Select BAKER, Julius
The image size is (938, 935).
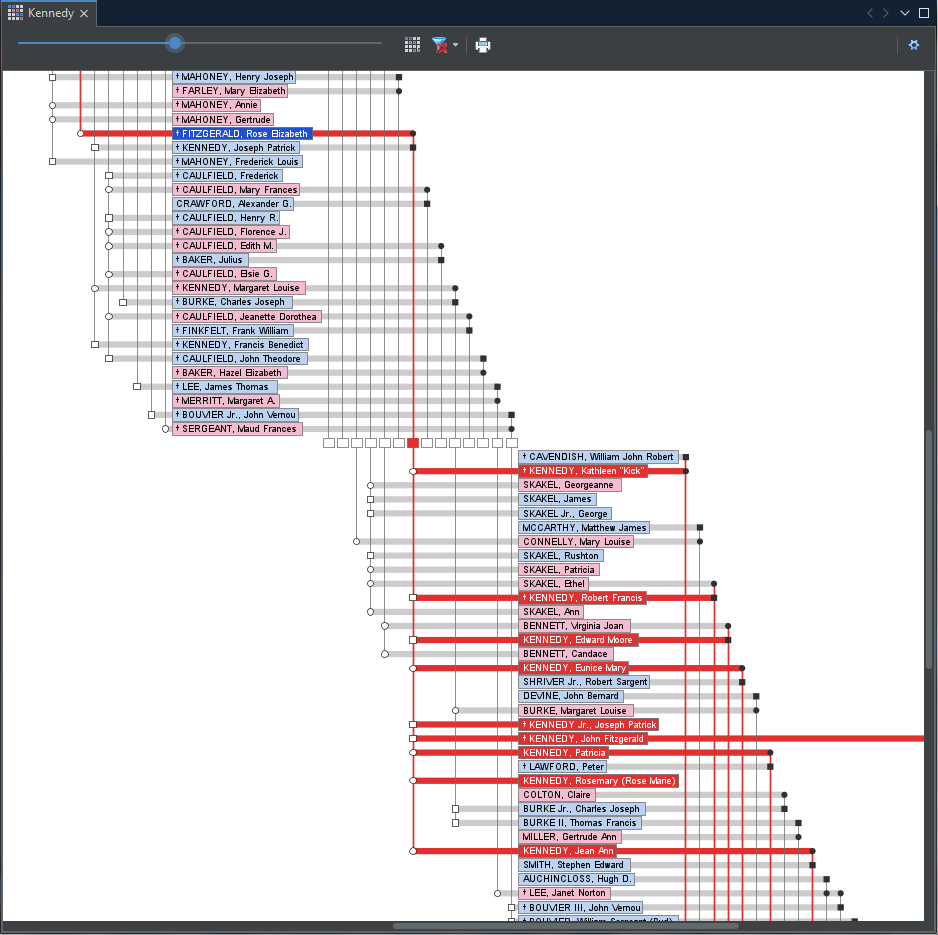click(211, 260)
